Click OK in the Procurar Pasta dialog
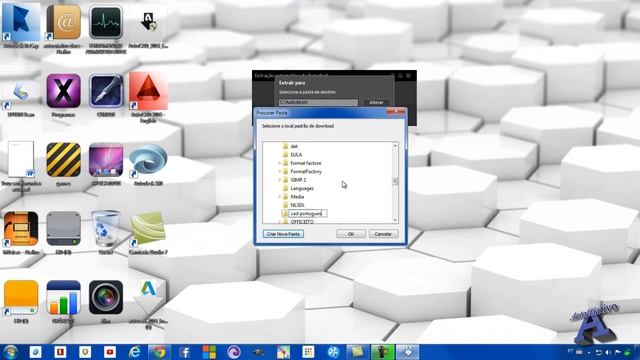The image size is (640, 360). [351, 234]
